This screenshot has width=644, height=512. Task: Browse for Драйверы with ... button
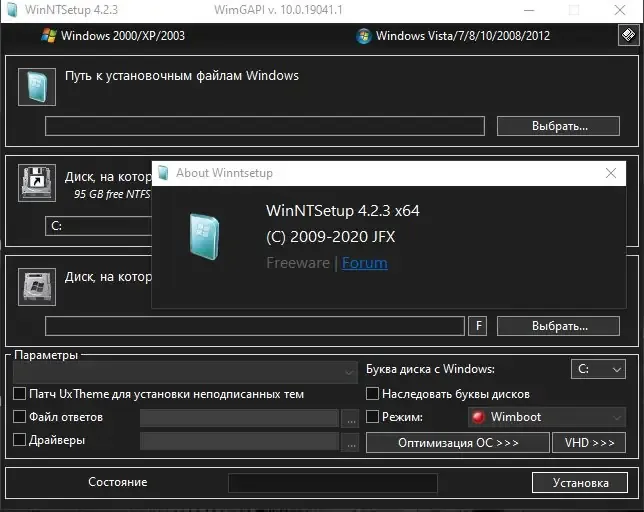[350, 442]
